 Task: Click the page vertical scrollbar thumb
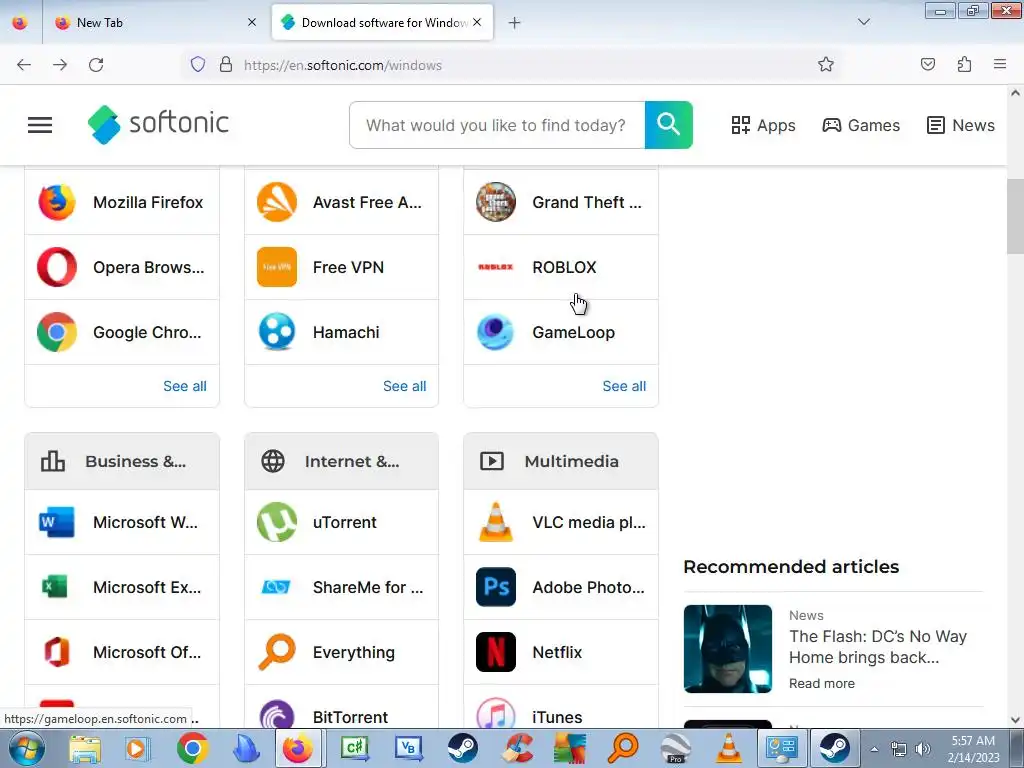click(1015, 216)
